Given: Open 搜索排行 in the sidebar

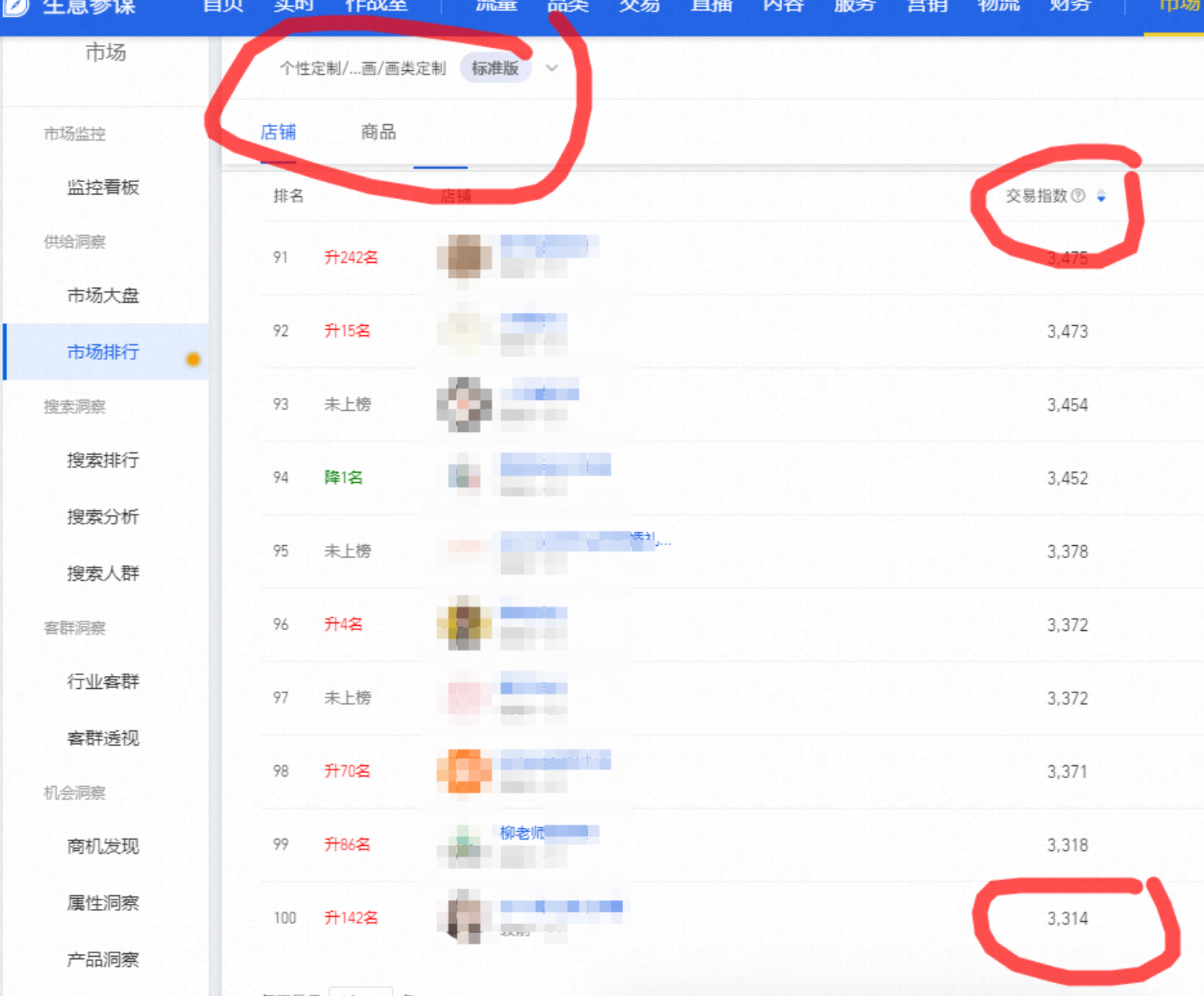Looking at the screenshot, I should (103, 460).
